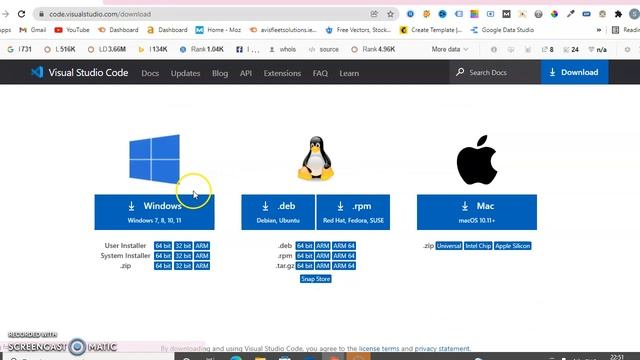Select User Installer 64 bit
Image resolution: width=640 pixels, height=360 pixels.
(163, 246)
